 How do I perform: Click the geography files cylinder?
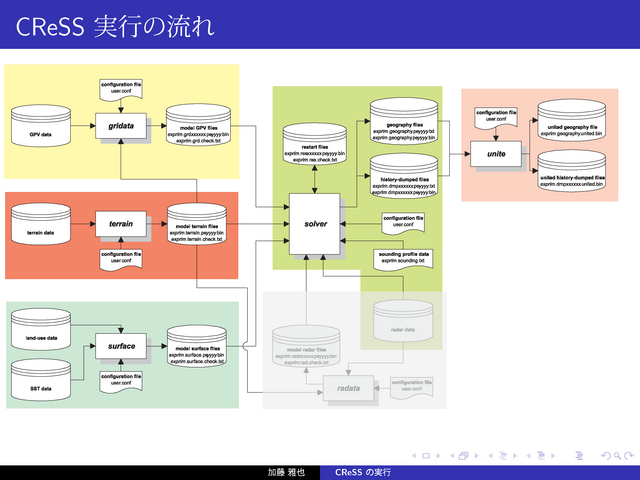pos(404,121)
